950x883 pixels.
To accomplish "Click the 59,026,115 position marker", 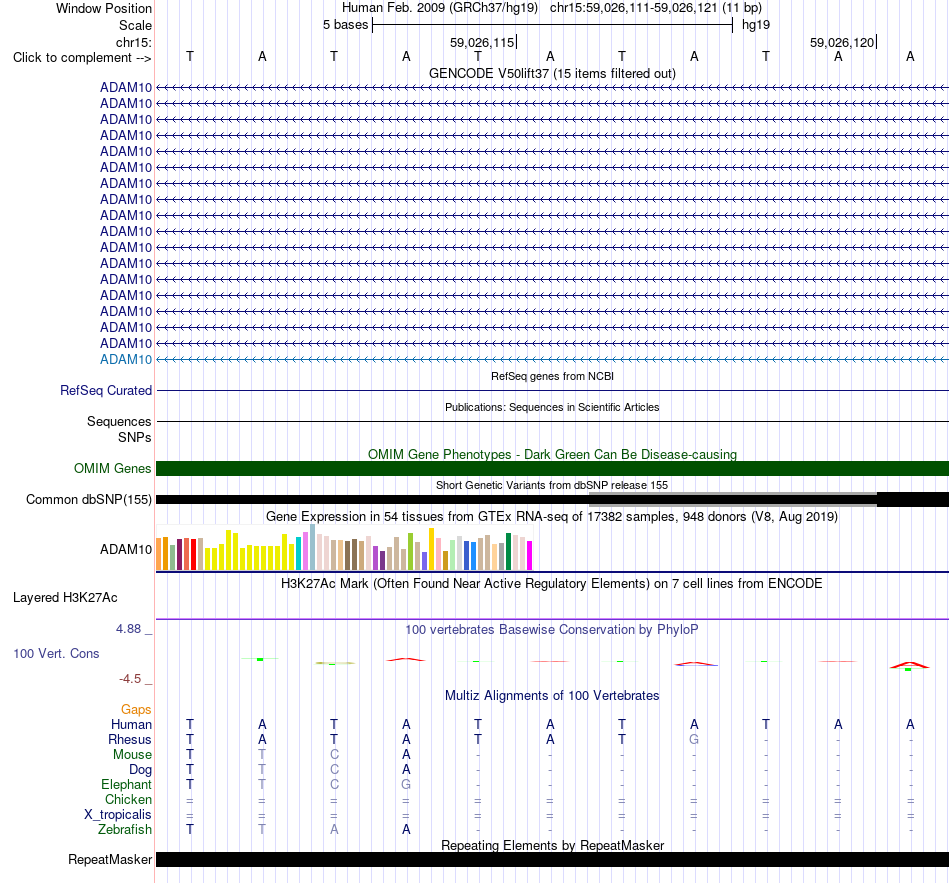I will 482,42.
